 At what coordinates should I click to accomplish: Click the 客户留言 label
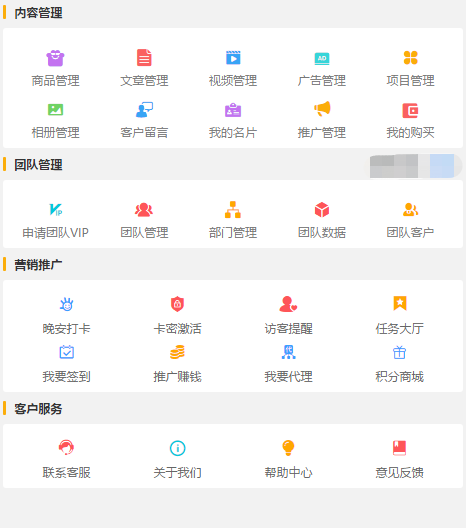[144, 133]
